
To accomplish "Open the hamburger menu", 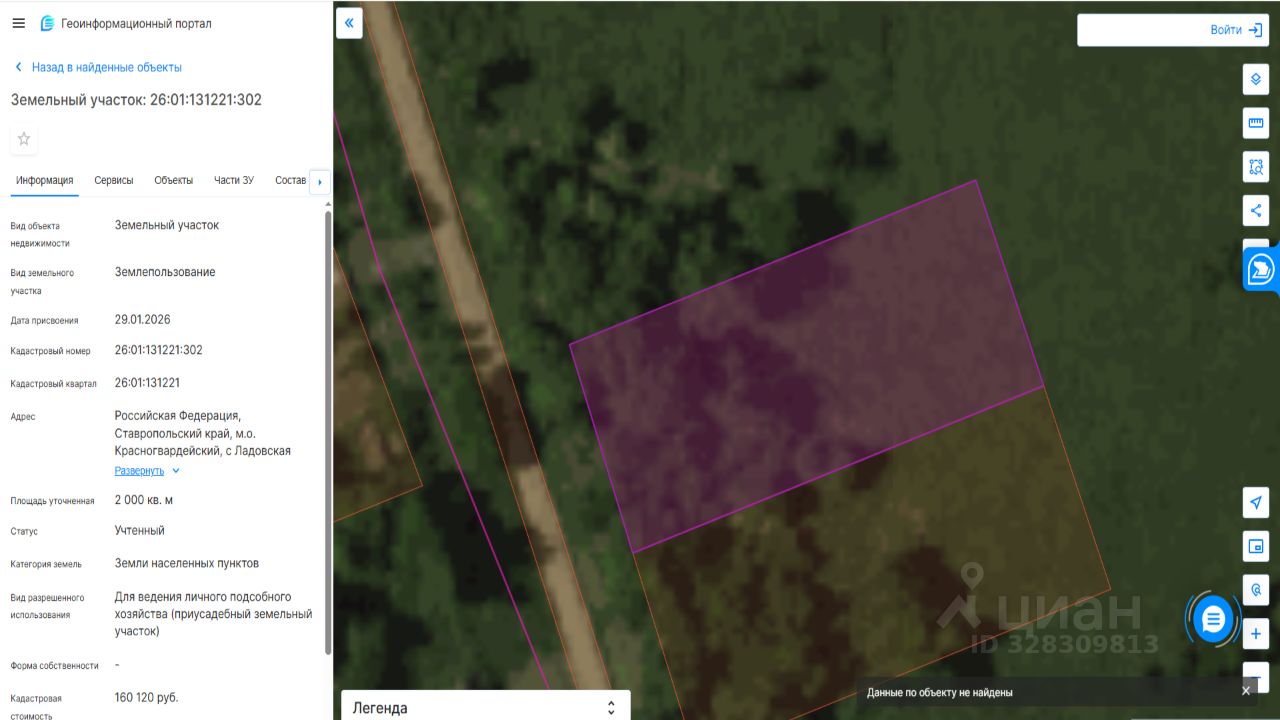I will click(x=18, y=23).
